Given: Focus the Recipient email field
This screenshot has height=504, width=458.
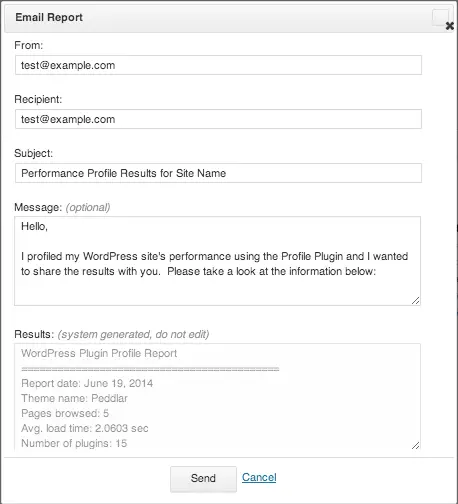Looking at the screenshot, I should pos(218,119).
